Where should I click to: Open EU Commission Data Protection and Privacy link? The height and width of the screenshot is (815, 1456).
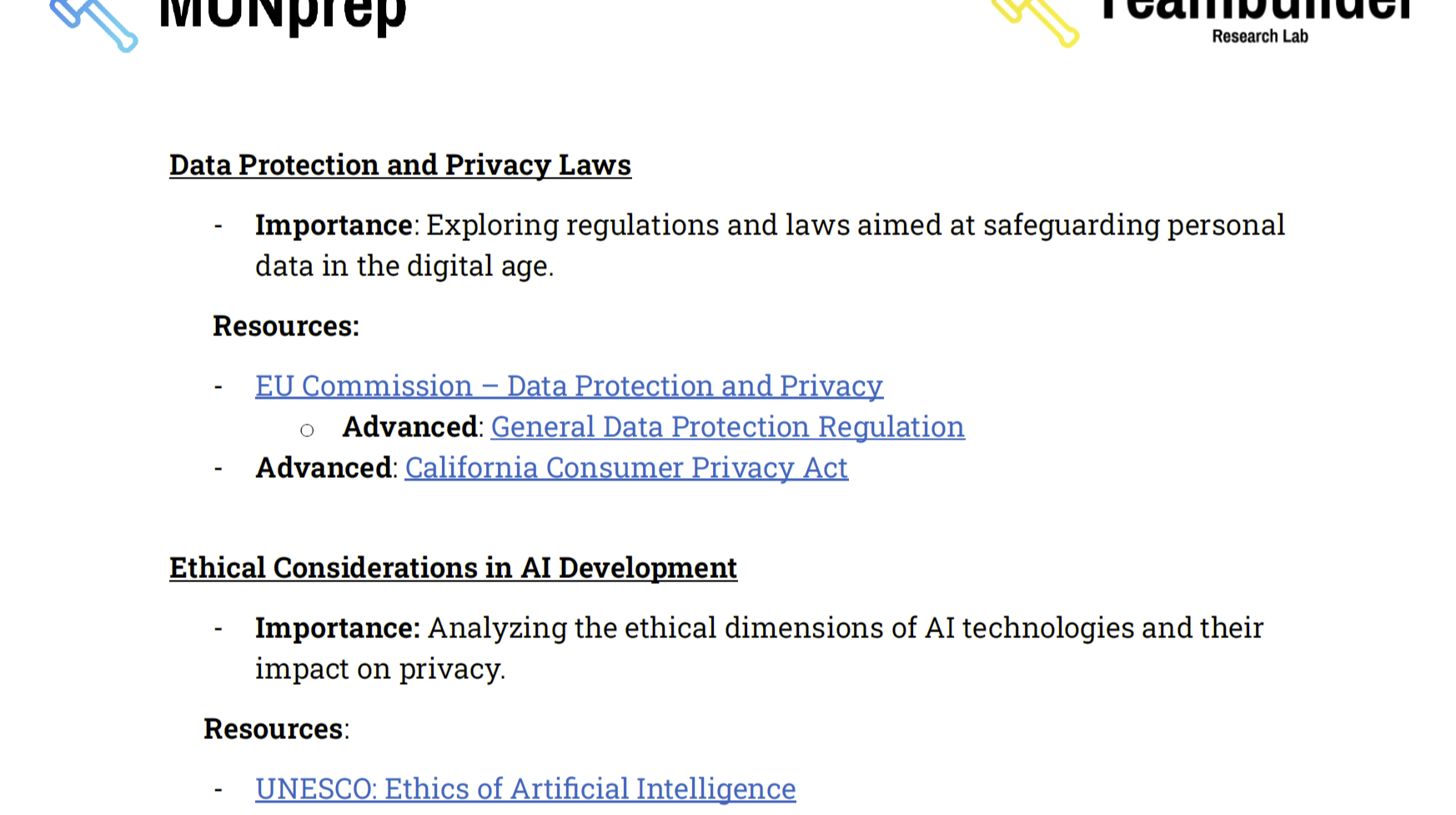tap(569, 386)
